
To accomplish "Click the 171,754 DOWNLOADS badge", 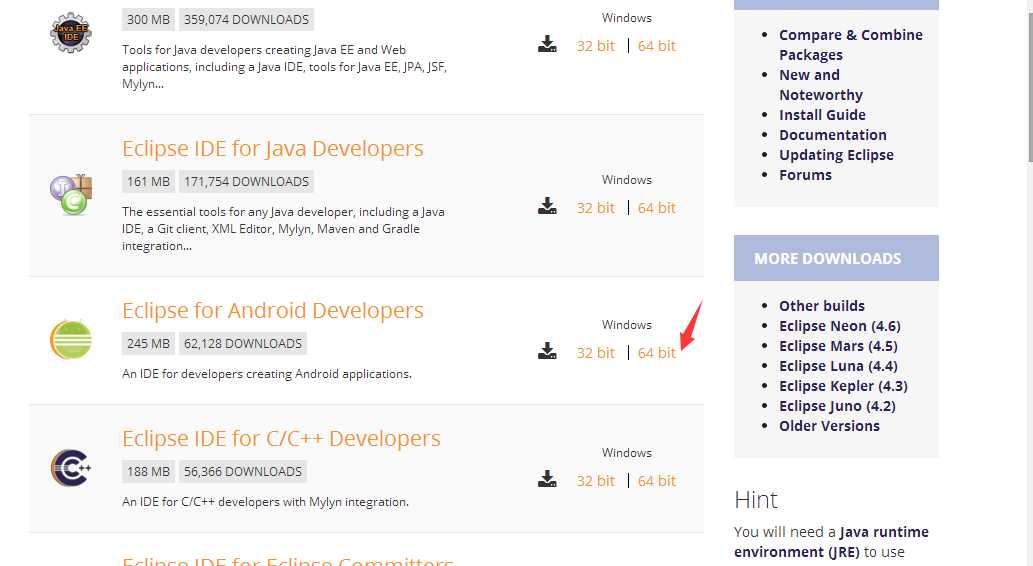I will [246, 181].
